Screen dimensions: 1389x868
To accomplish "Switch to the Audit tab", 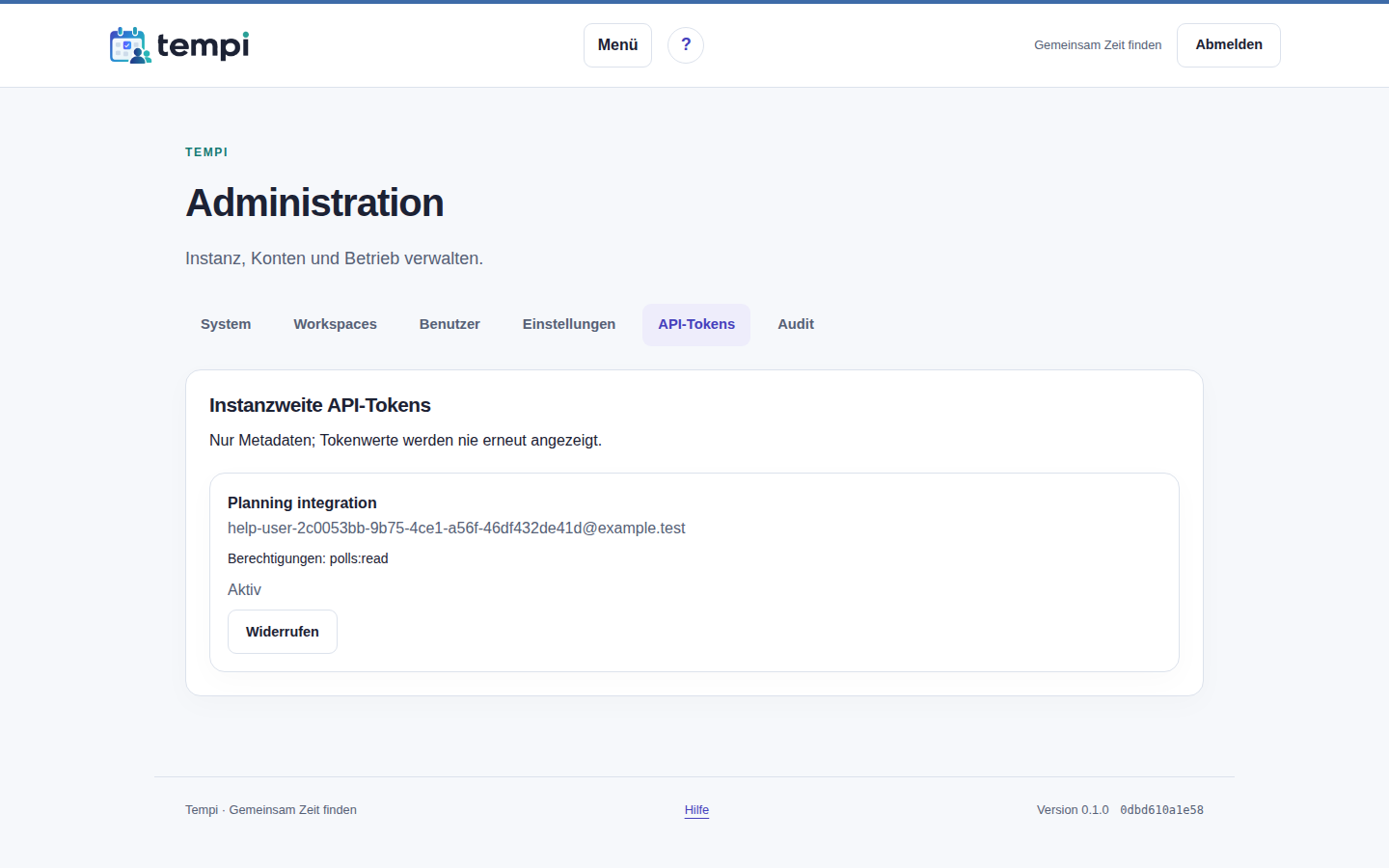I will pos(796,325).
